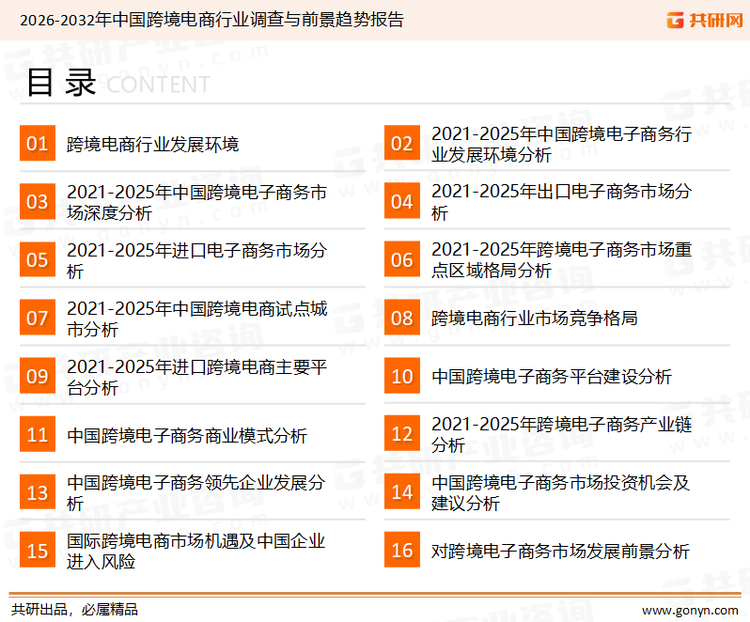The image size is (750, 622).
Task: Click the orange 04 number box
Action: pos(402,201)
